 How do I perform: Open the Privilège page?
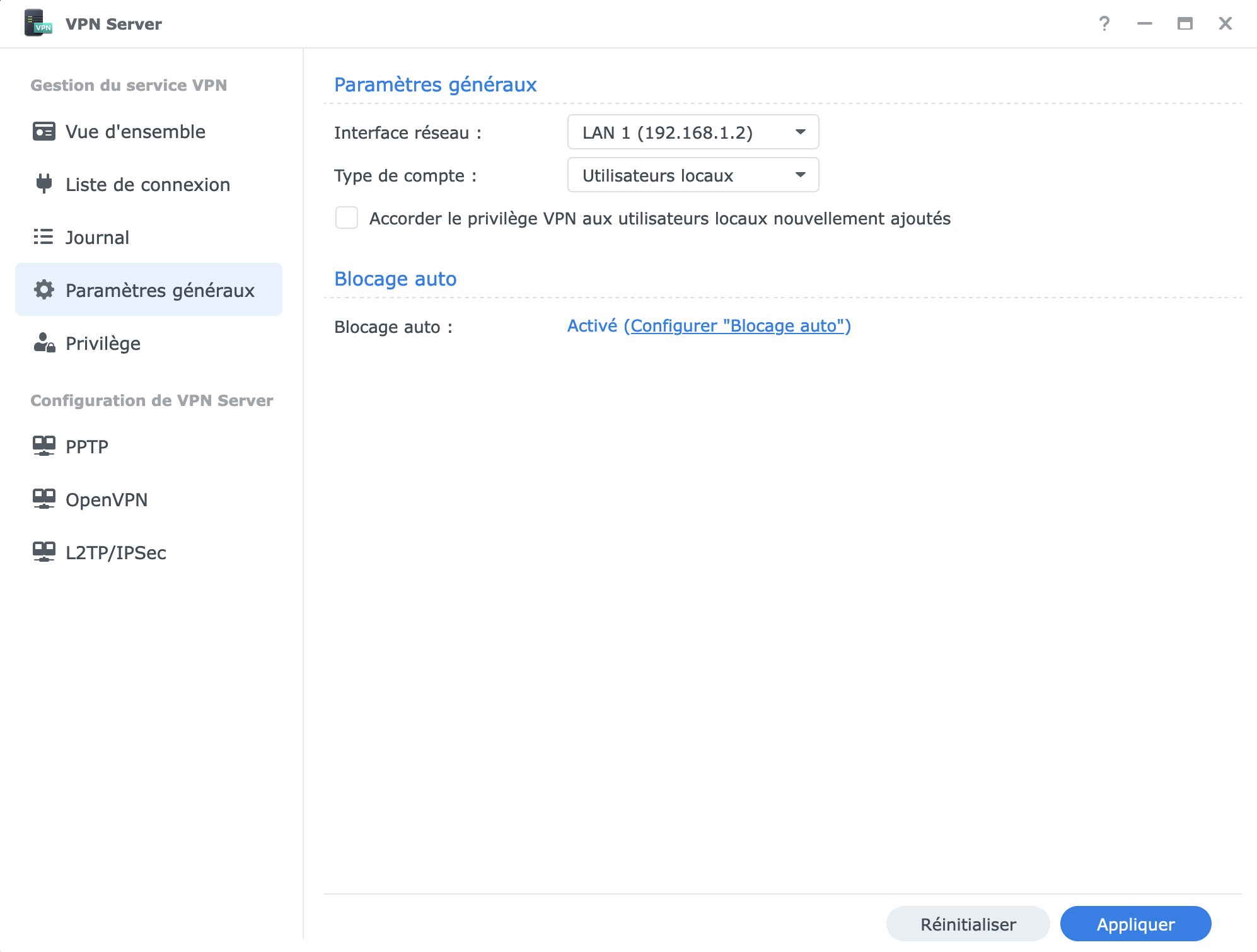pos(149,343)
